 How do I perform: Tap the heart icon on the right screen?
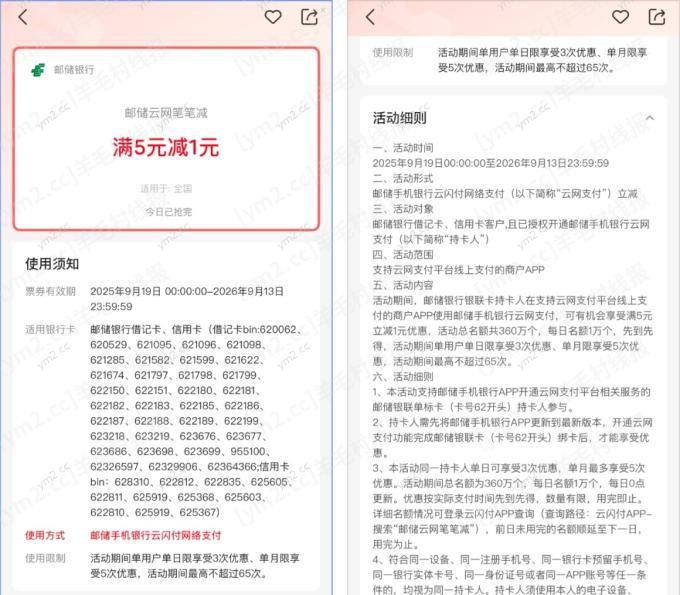click(x=620, y=17)
